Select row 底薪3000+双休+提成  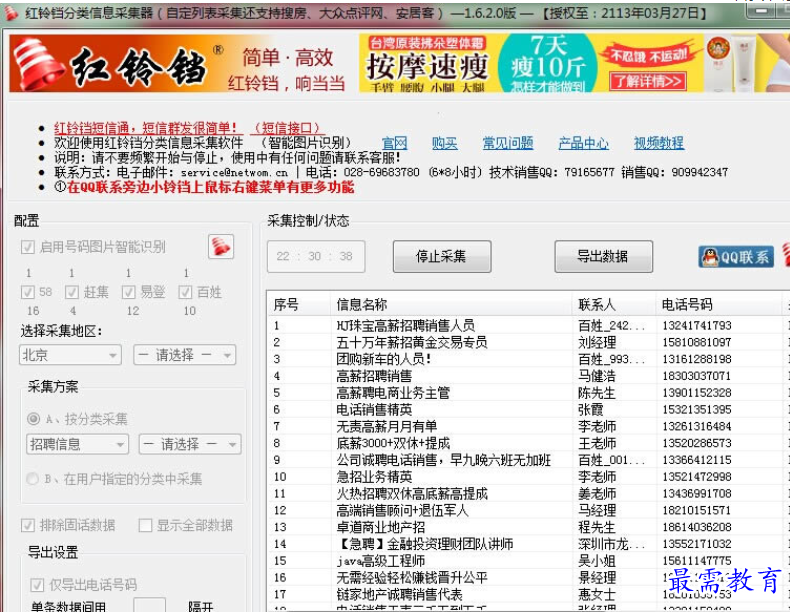point(528,443)
